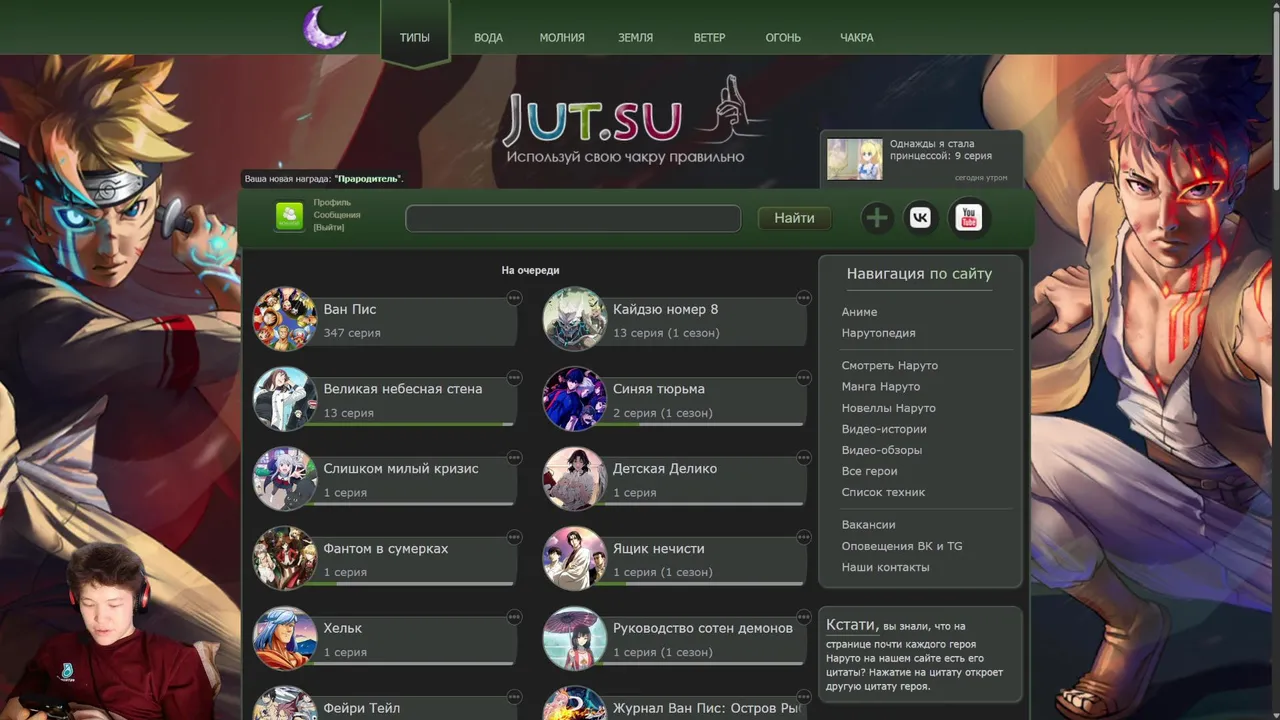Image resolution: width=1280 pixels, height=720 pixels.
Task: Open the Хельк round thumbnail
Action: [285, 638]
